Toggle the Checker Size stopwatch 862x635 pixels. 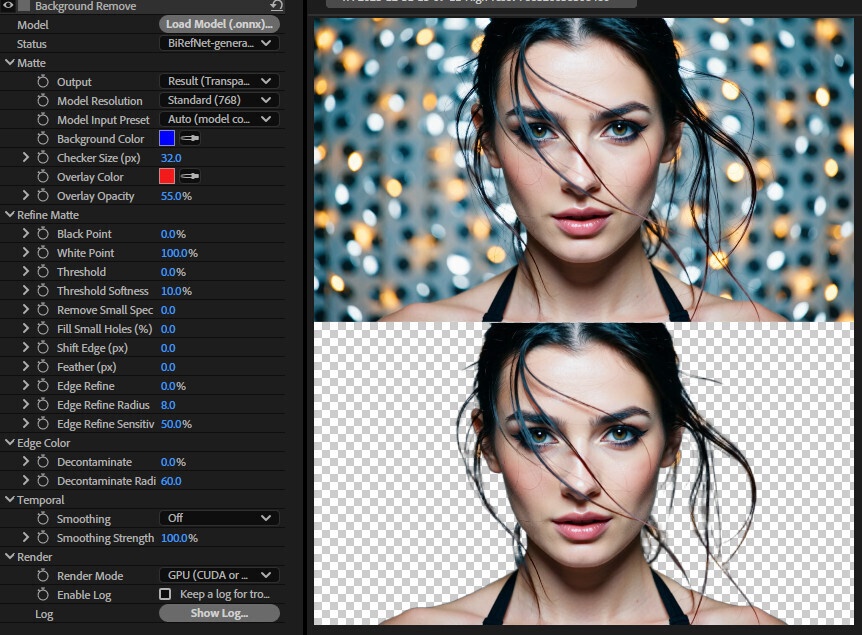(43, 158)
